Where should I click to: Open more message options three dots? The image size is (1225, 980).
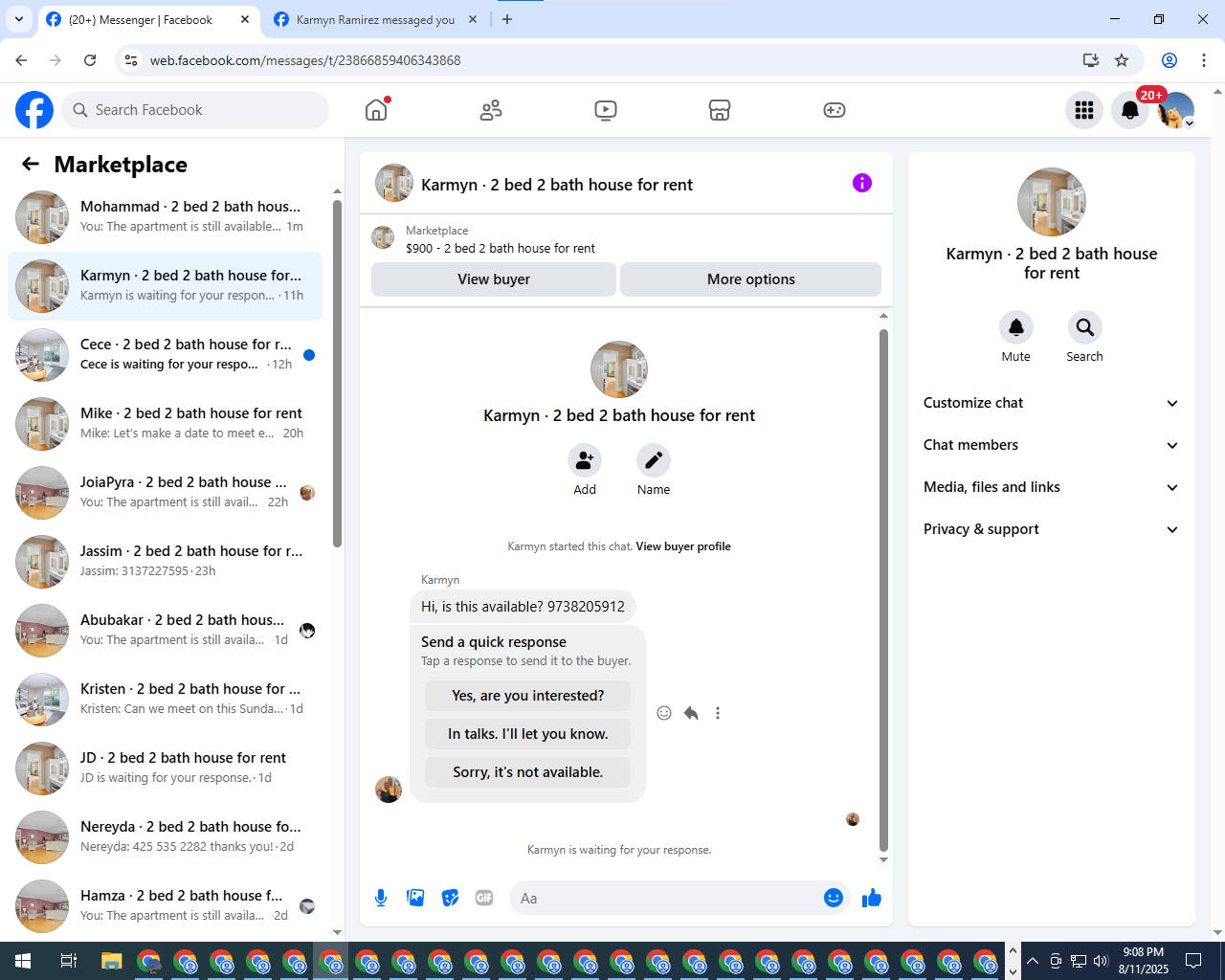point(718,713)
